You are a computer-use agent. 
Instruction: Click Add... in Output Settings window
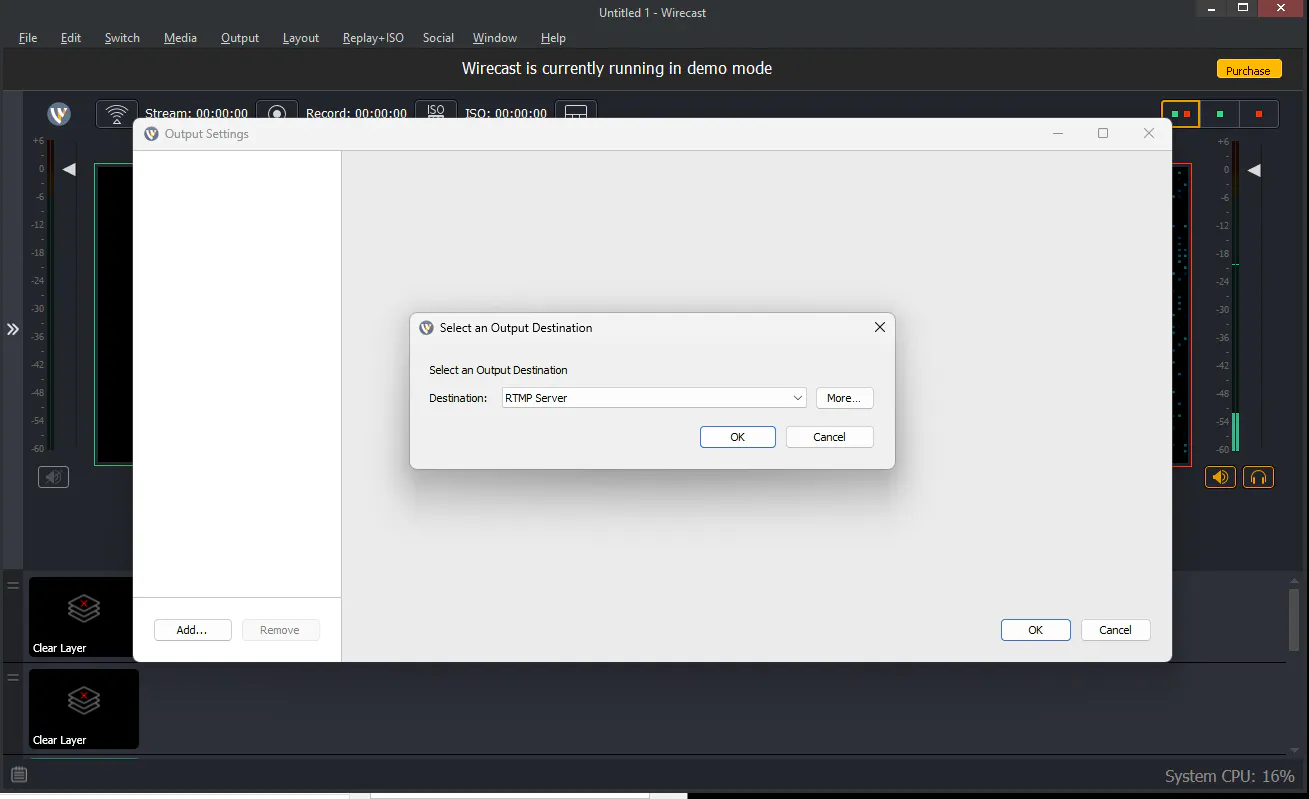click(193, 630)
